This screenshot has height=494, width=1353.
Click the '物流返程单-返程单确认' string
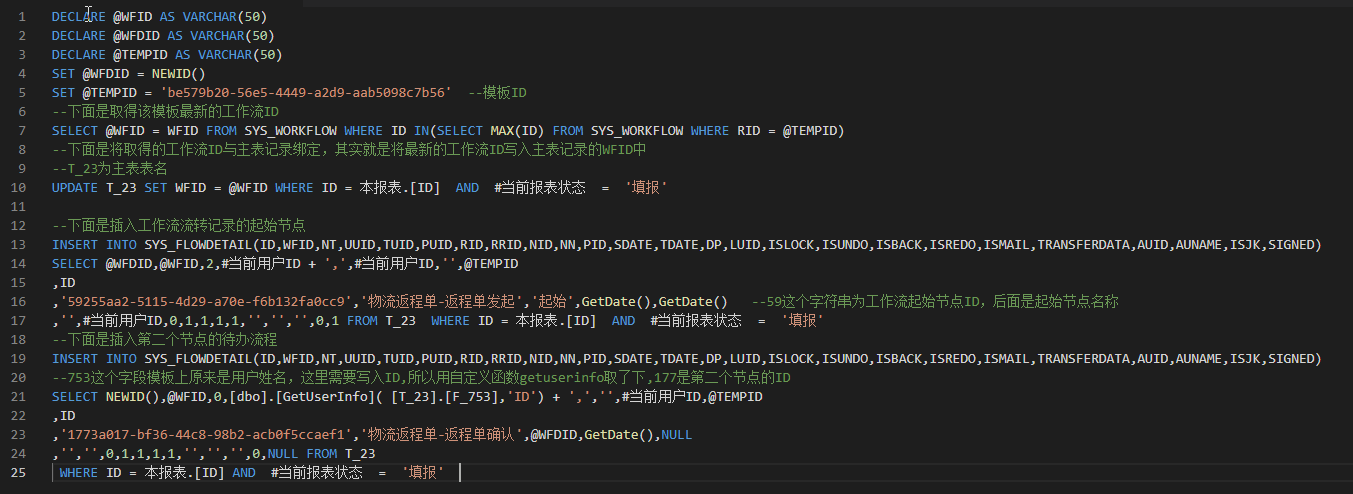pyautogui.click(x=443, y=435)
